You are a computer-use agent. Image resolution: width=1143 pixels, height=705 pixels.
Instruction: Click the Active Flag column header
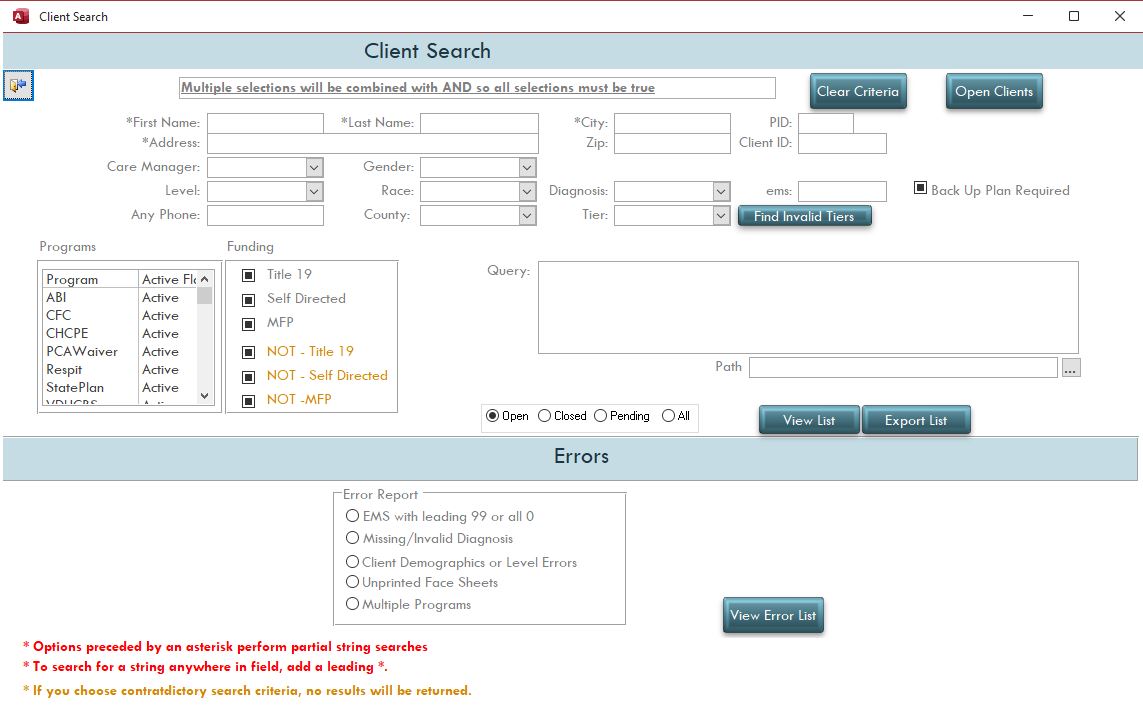point(168,279)
